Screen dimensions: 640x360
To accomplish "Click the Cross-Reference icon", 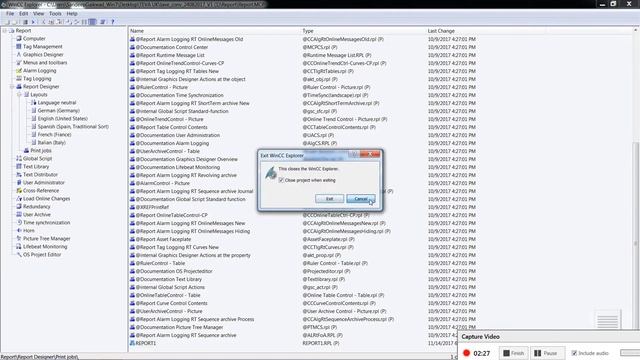I will pos(19,191).
